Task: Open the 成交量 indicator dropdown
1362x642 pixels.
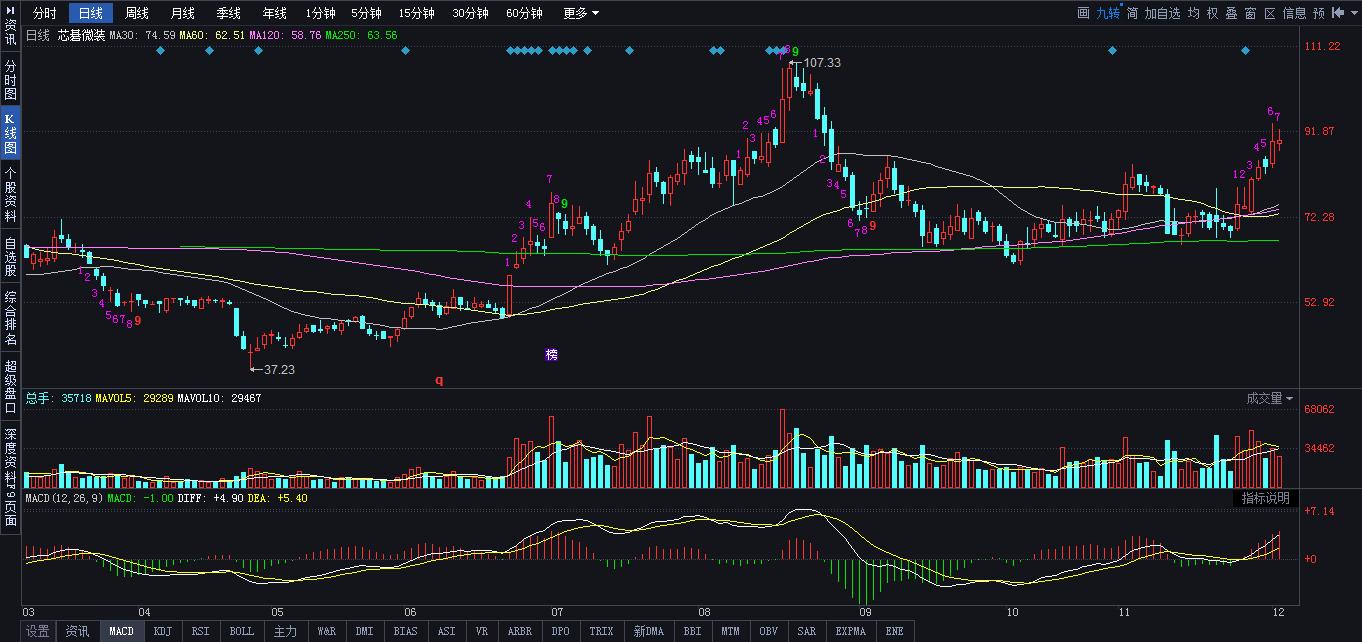Action: point(1269,398)
